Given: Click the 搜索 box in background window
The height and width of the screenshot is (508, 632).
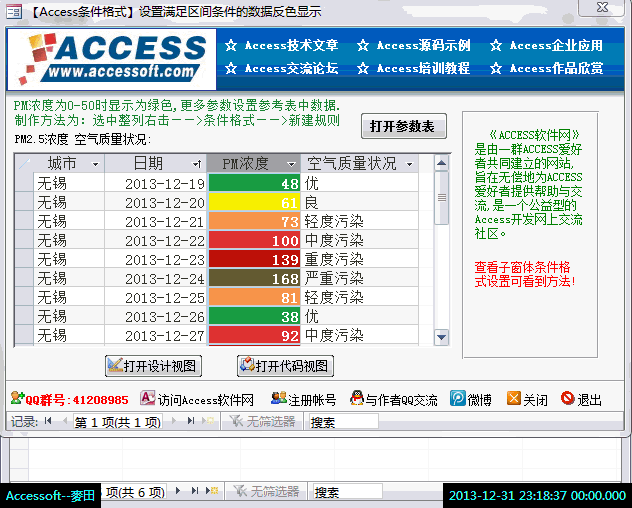Looking at the screenshot, I should point(348,492).
